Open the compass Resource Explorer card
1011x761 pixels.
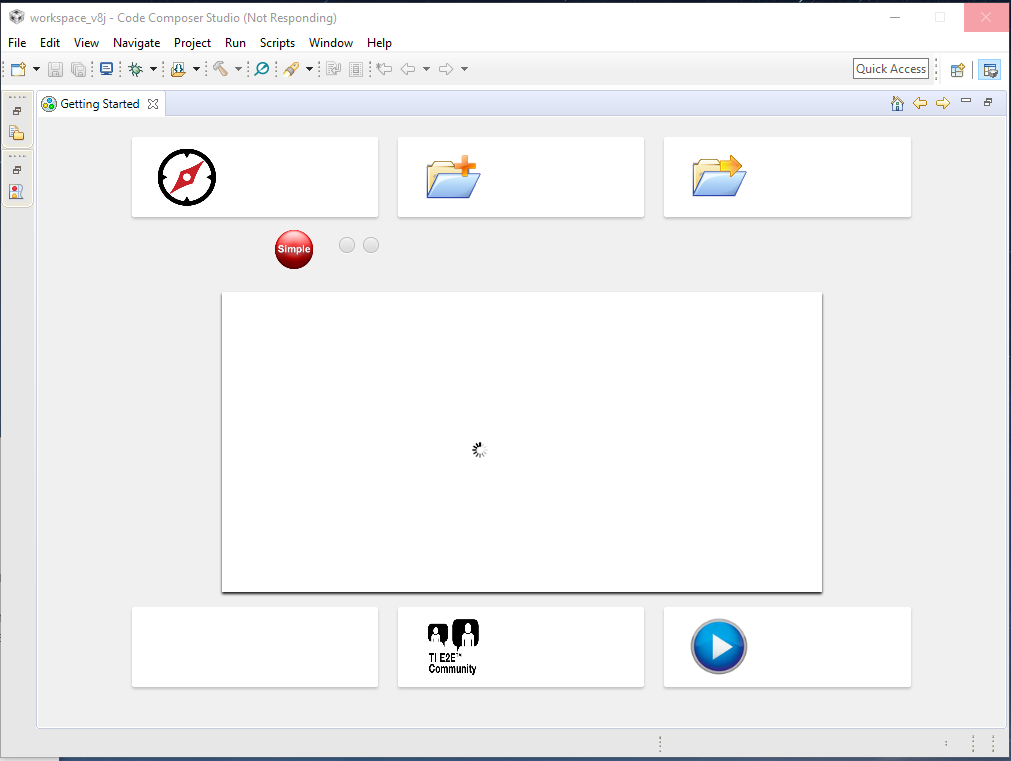(255, 177)
